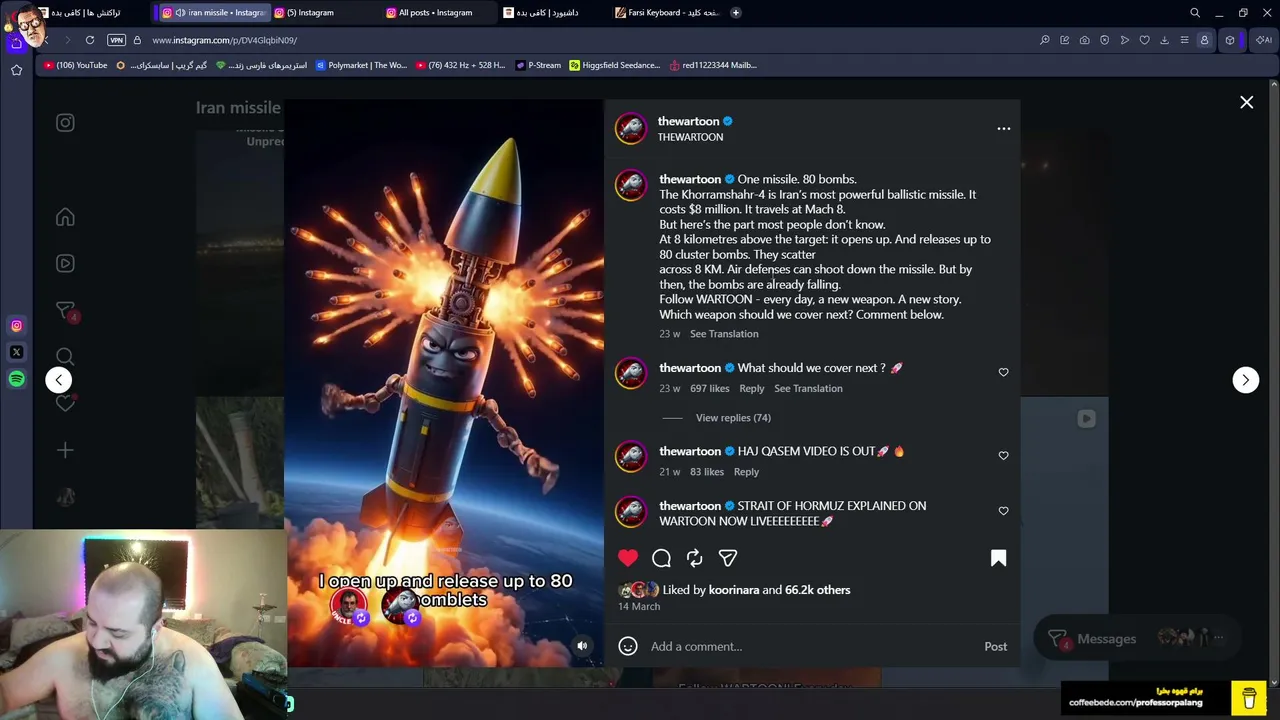Click 'See Translation' under the caption

(x=724, y=334)
